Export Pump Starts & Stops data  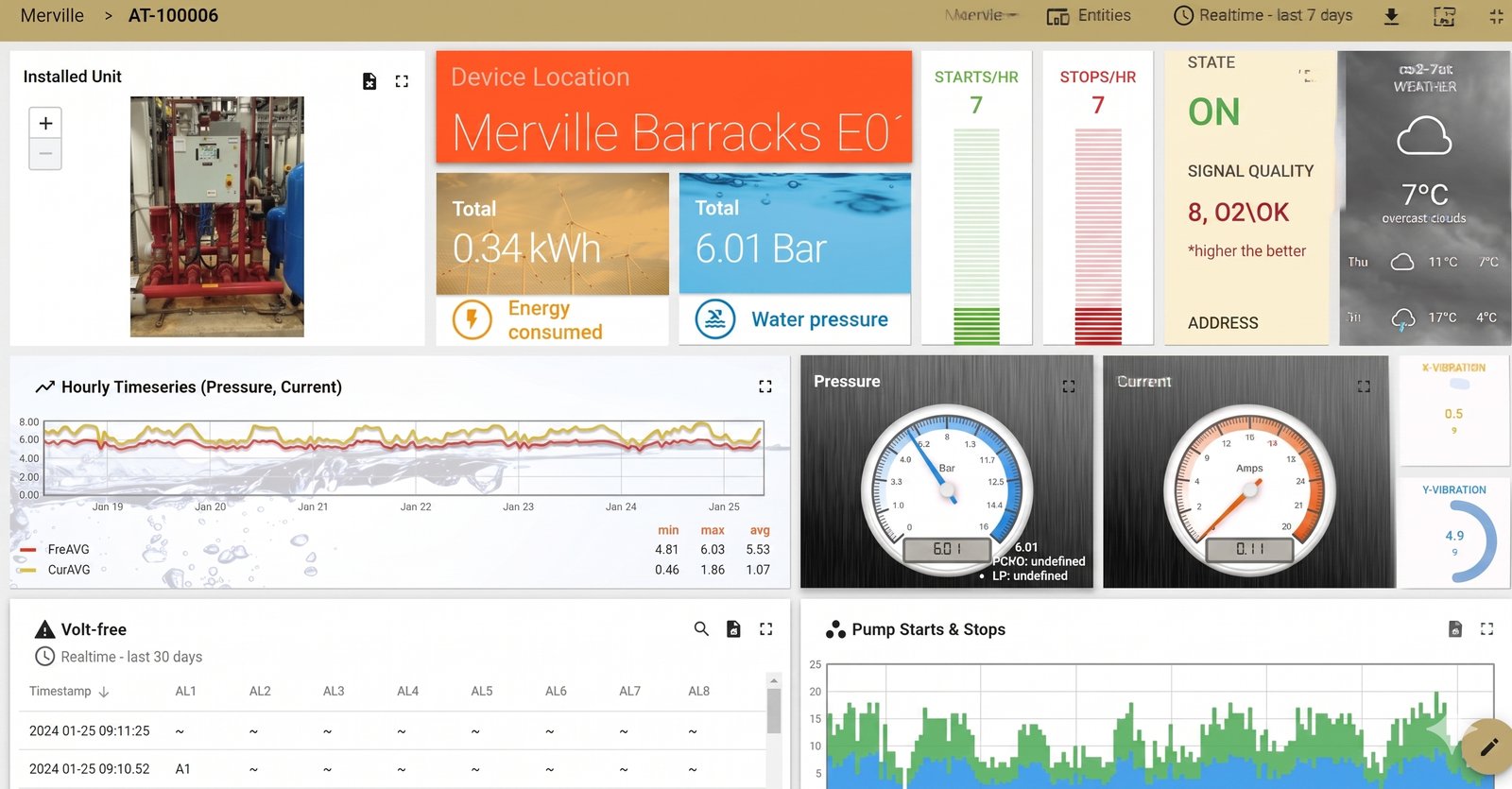pyautogui.click(x=1455, y=628)
